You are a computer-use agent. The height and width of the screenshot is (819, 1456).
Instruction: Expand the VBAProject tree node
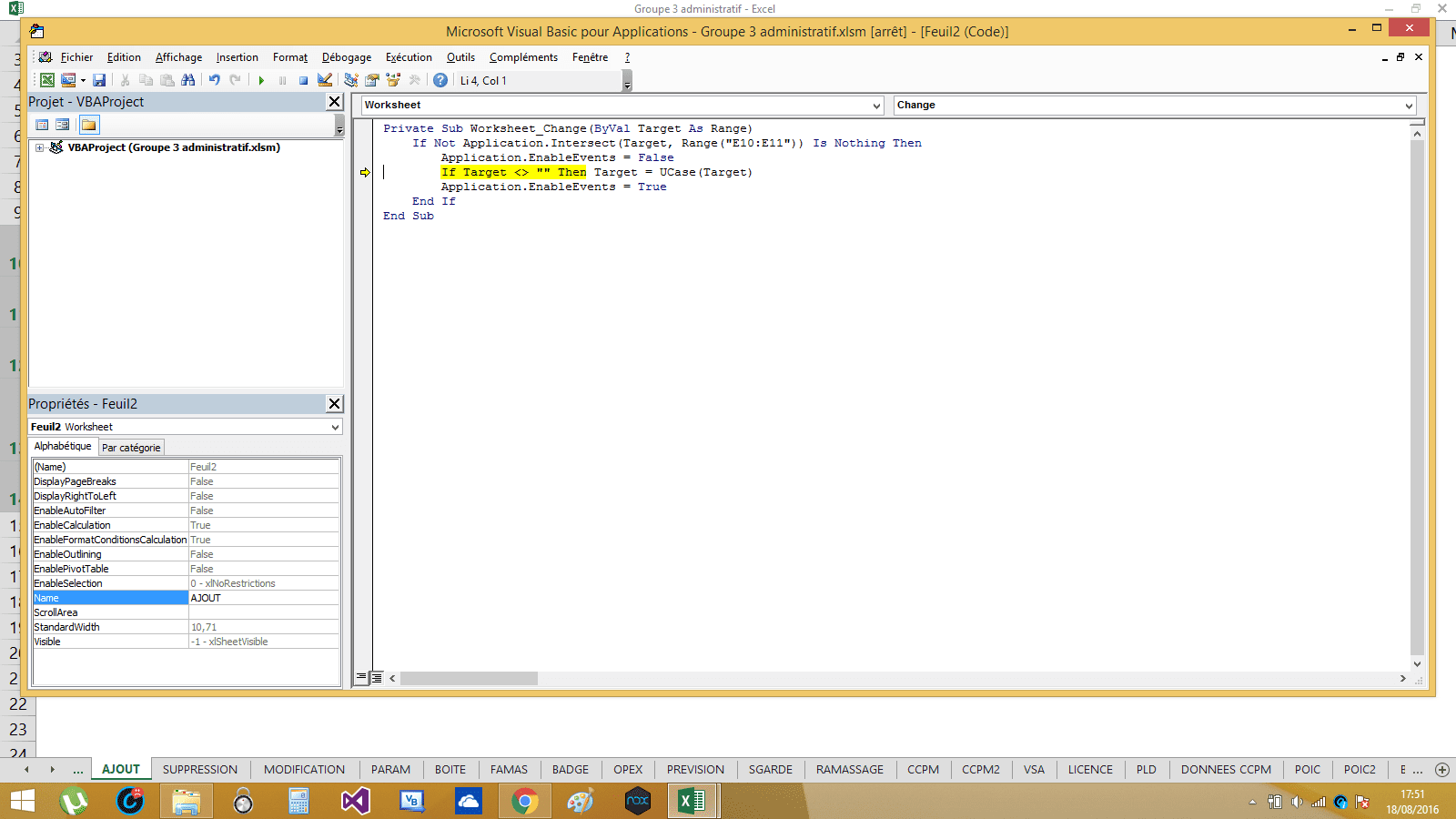[40, 147]
